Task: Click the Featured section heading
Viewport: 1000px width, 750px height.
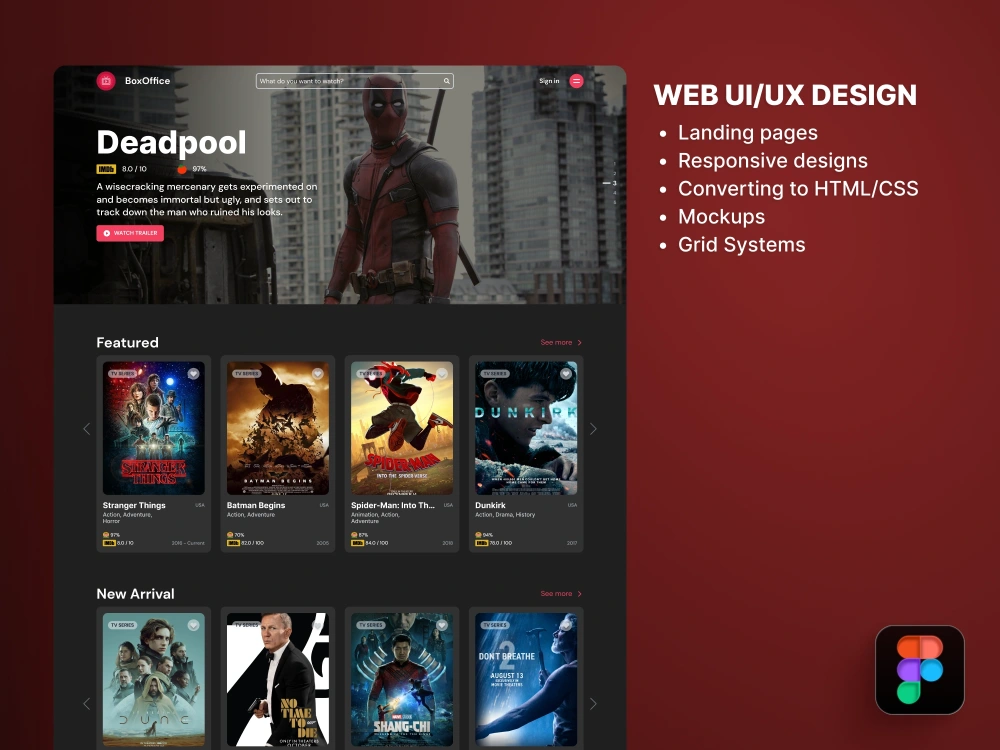Action: 128,342
